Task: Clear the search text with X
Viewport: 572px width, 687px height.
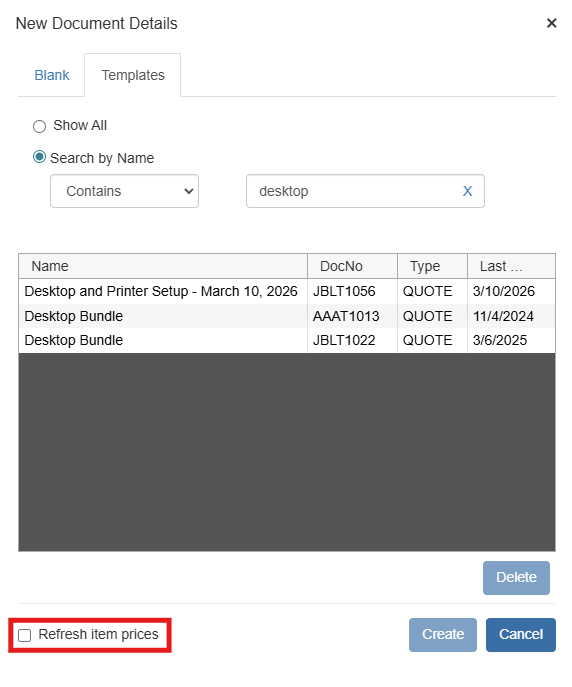Action: tap(467, 191)
